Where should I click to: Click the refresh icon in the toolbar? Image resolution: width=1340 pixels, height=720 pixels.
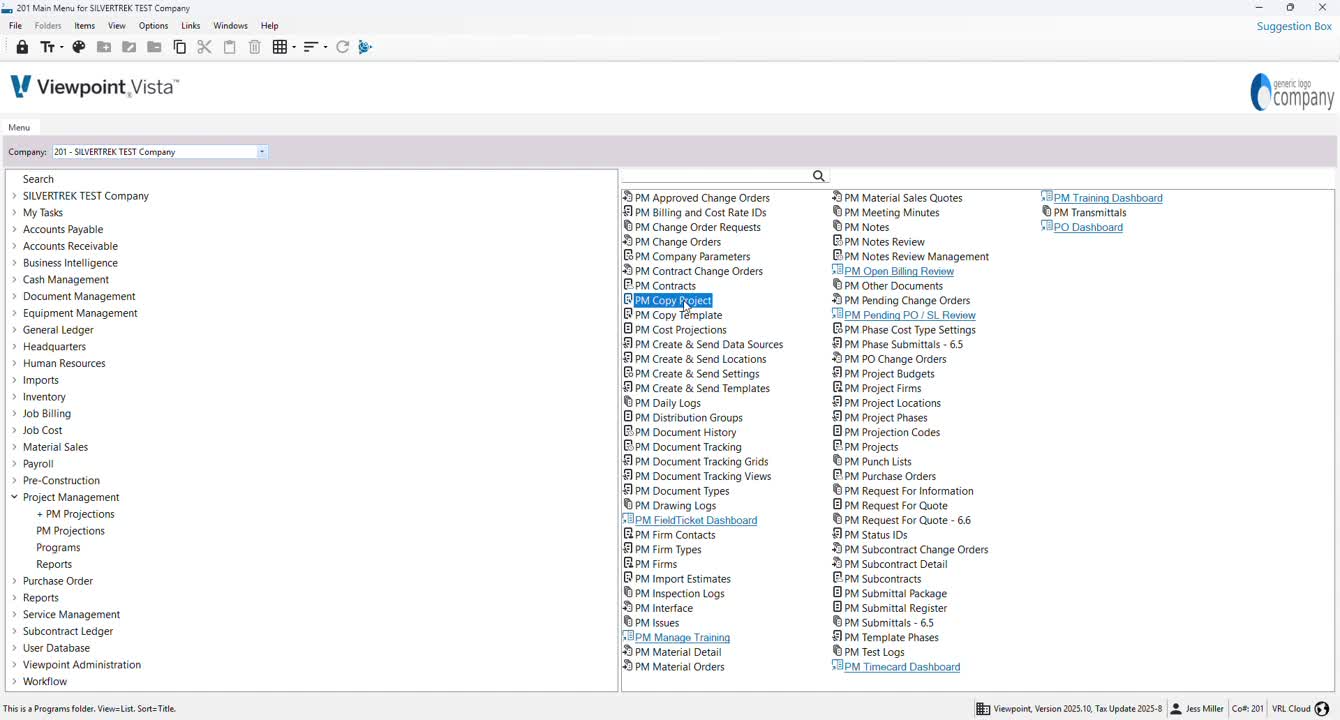pyautogui.click(x=342, y=47)
